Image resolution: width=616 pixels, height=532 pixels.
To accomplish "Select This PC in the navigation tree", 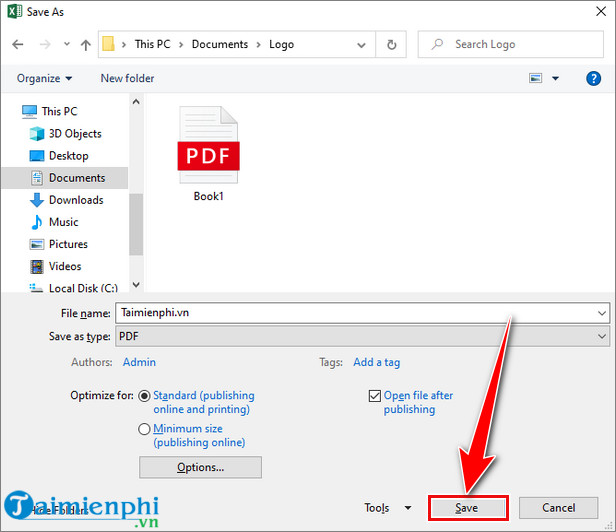I will coord(60,111).
